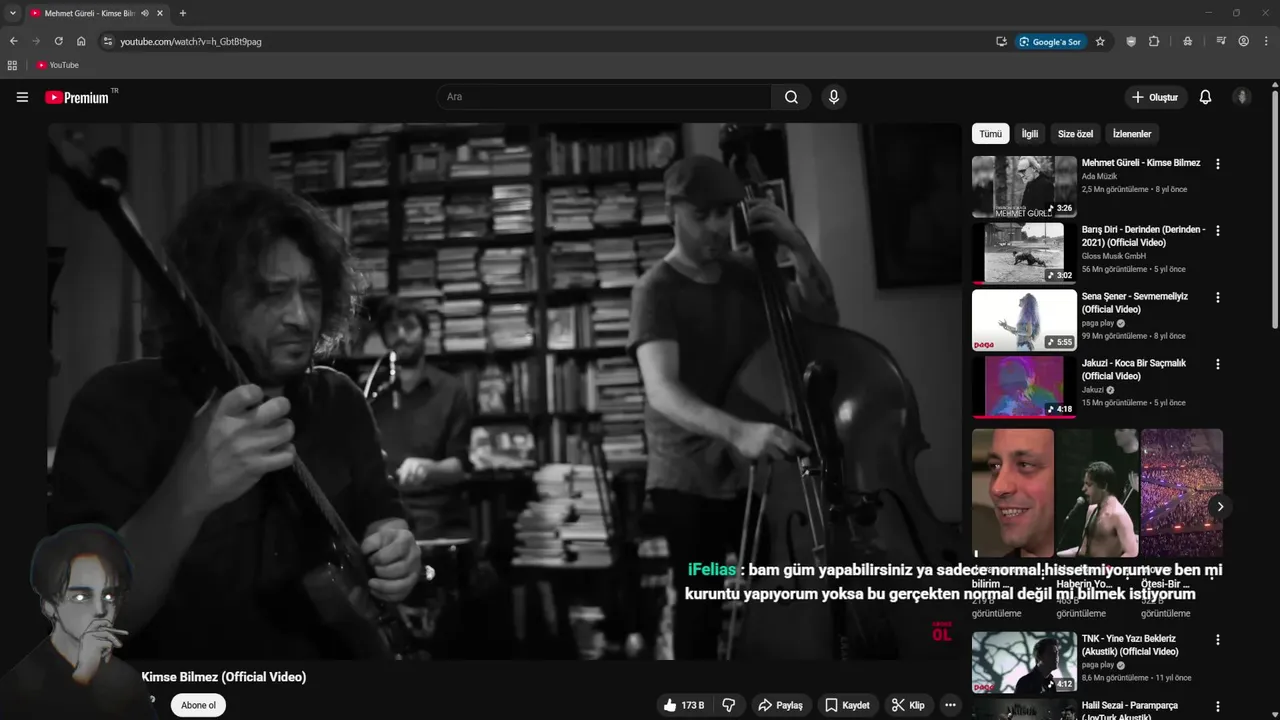This screenshot has width=1280, height=720.
Task: Open options for TNK - Yine Yazı Bekleriz suggestion
Action: [1217, 640]
